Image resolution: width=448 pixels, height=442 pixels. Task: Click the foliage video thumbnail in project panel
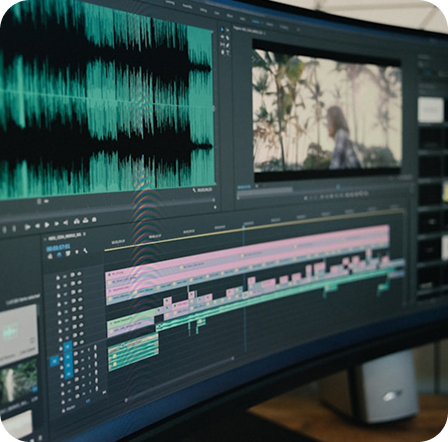point(19,381)
